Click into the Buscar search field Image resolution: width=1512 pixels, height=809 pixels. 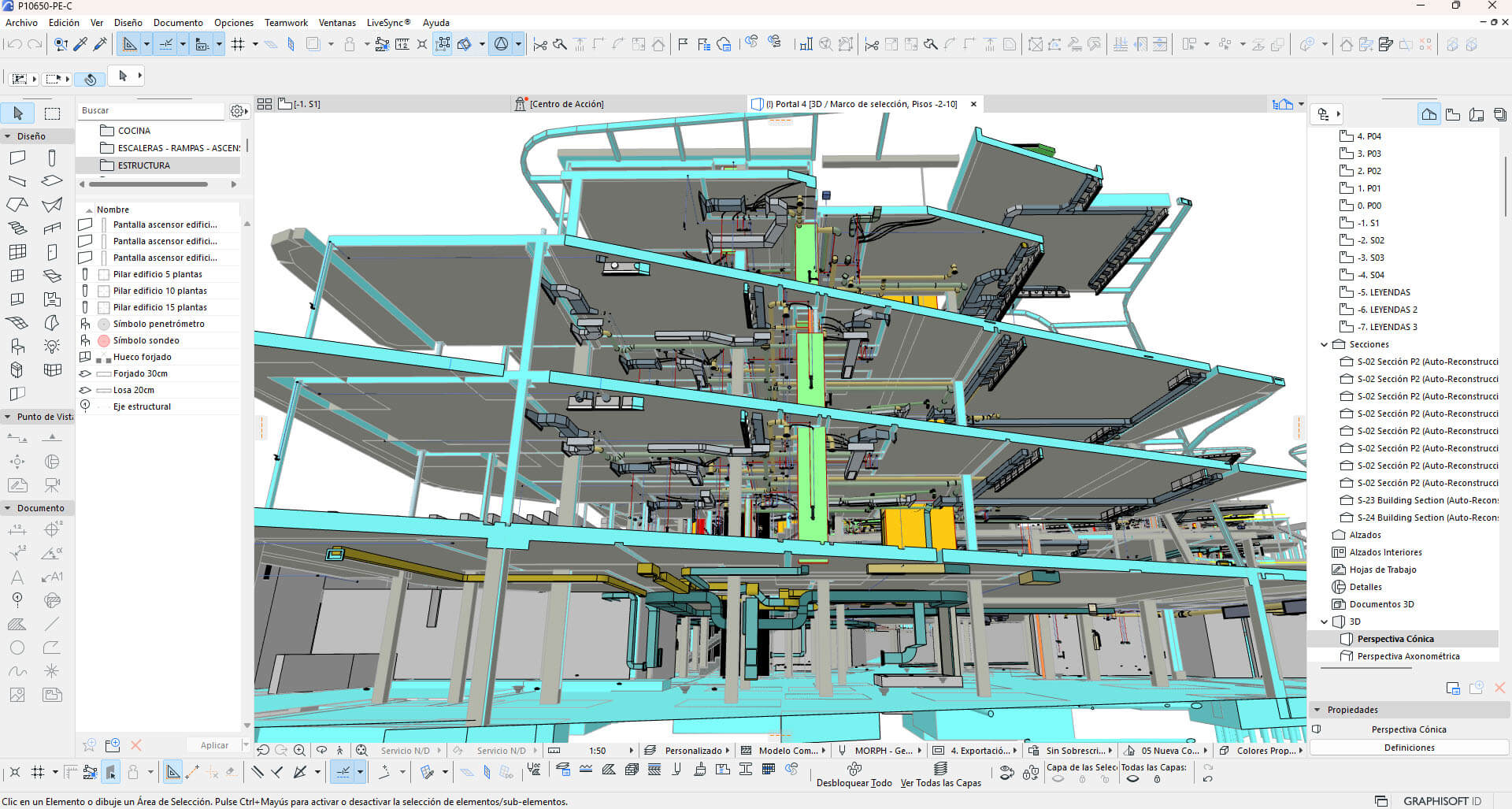150,111
